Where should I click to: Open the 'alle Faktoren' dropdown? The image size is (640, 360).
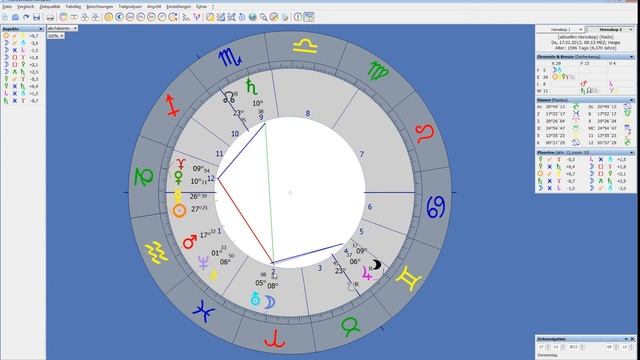pos(62,28)
